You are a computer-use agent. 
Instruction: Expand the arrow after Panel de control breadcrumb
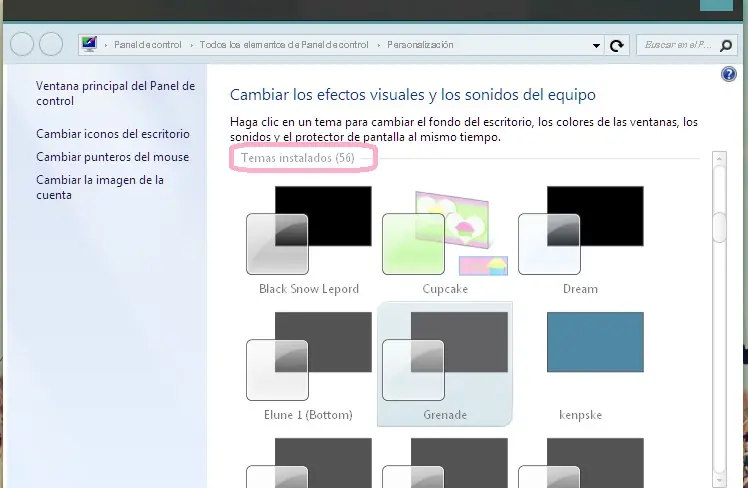pyautogui.click(x=192, y=45)
